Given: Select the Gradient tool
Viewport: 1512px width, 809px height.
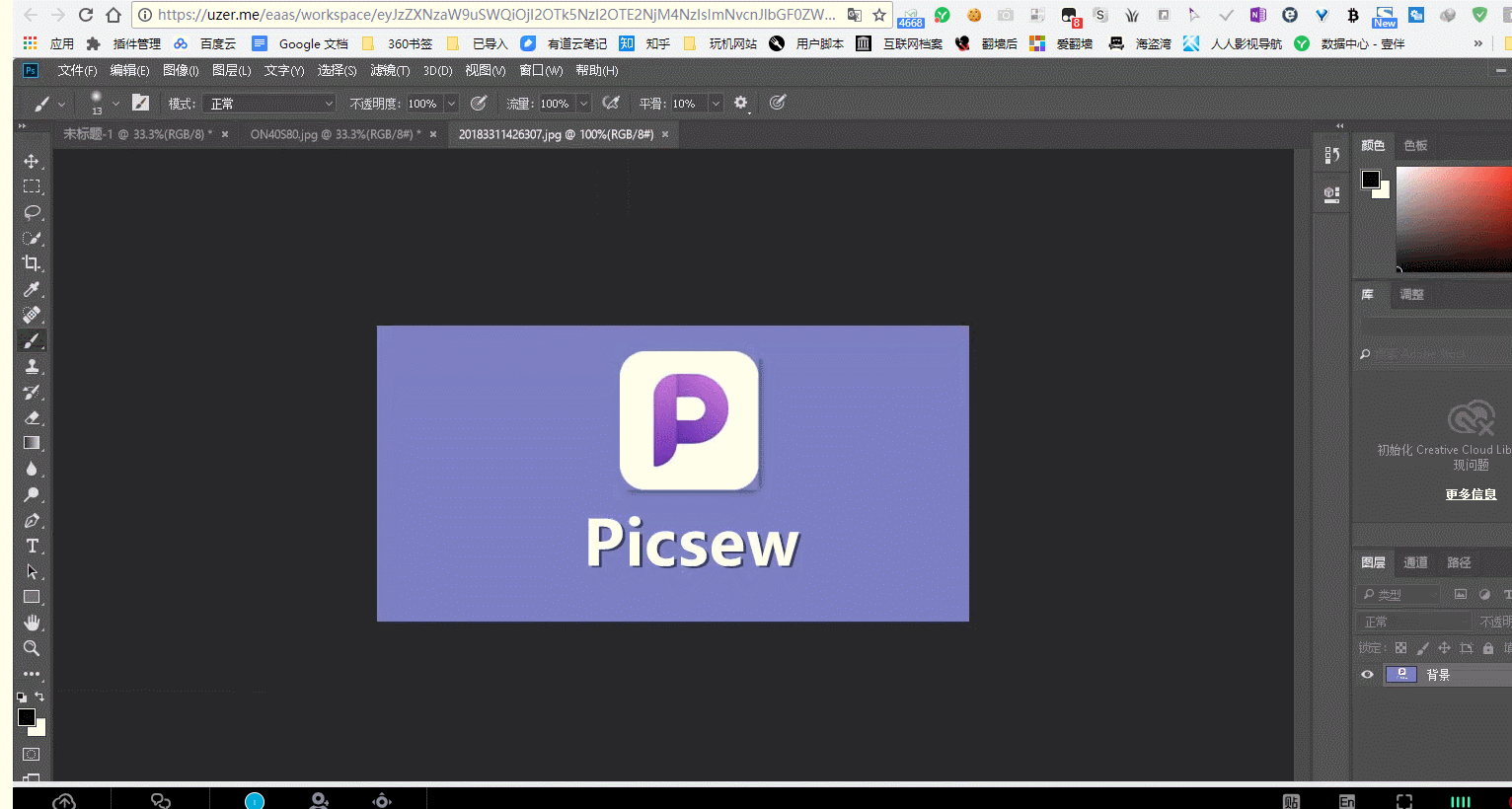Looking at the screenshot, I should [x=32, y=443].
